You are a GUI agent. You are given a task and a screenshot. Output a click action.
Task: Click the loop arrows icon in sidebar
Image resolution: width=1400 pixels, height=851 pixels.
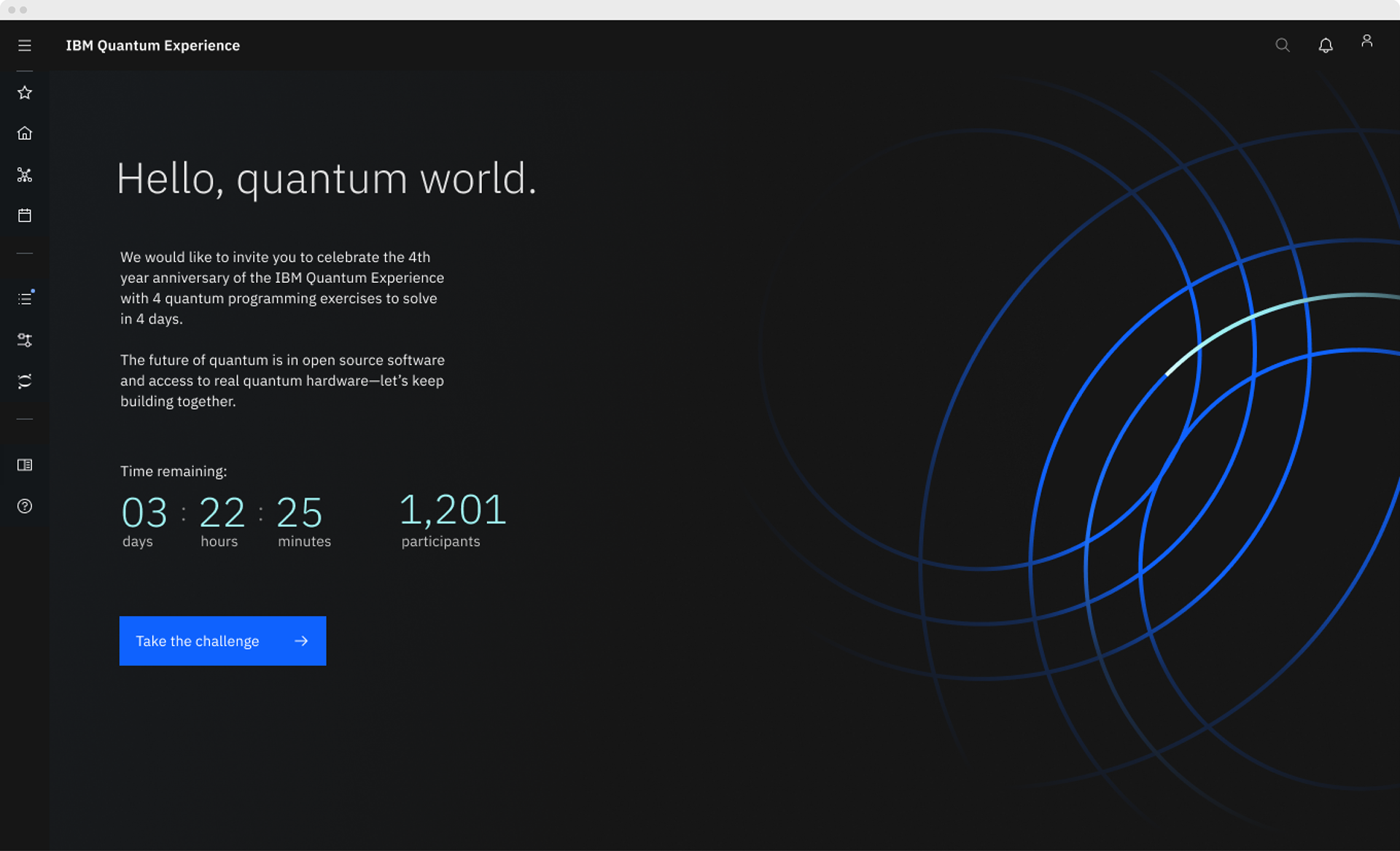25,381
